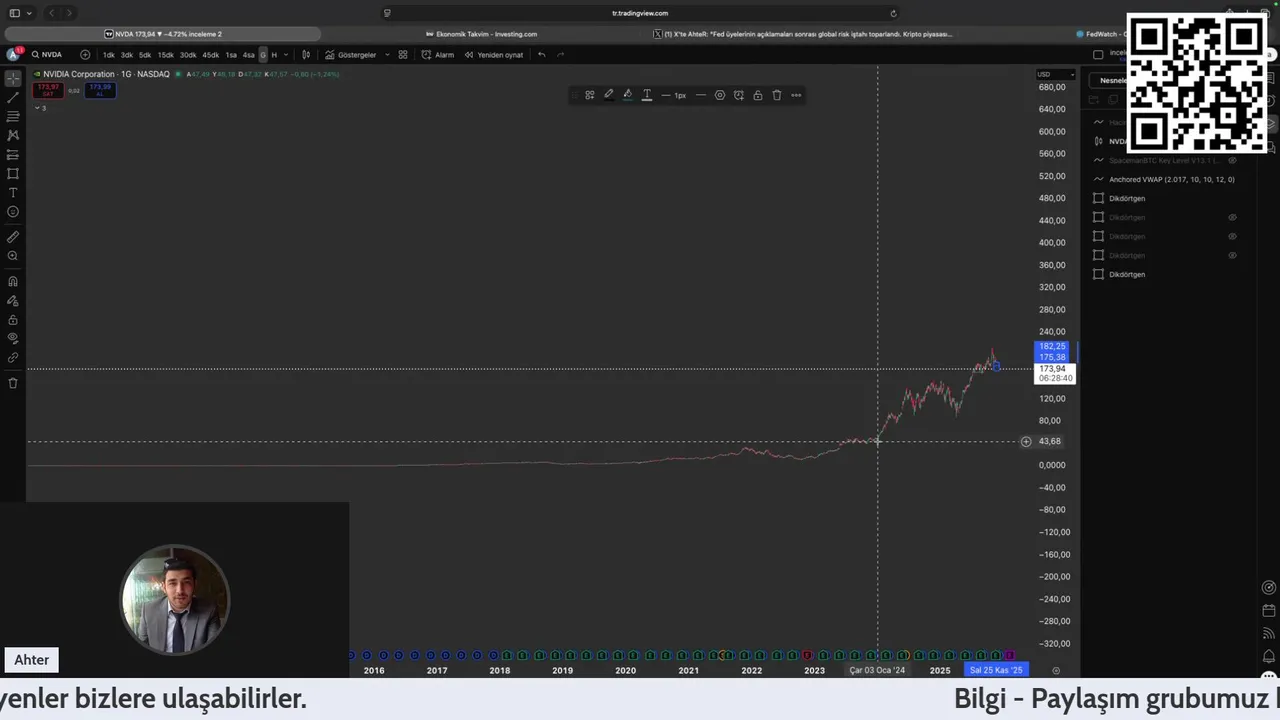Select the 1dk timeframe
1280x720 pixels.
[x=108, y=55]
